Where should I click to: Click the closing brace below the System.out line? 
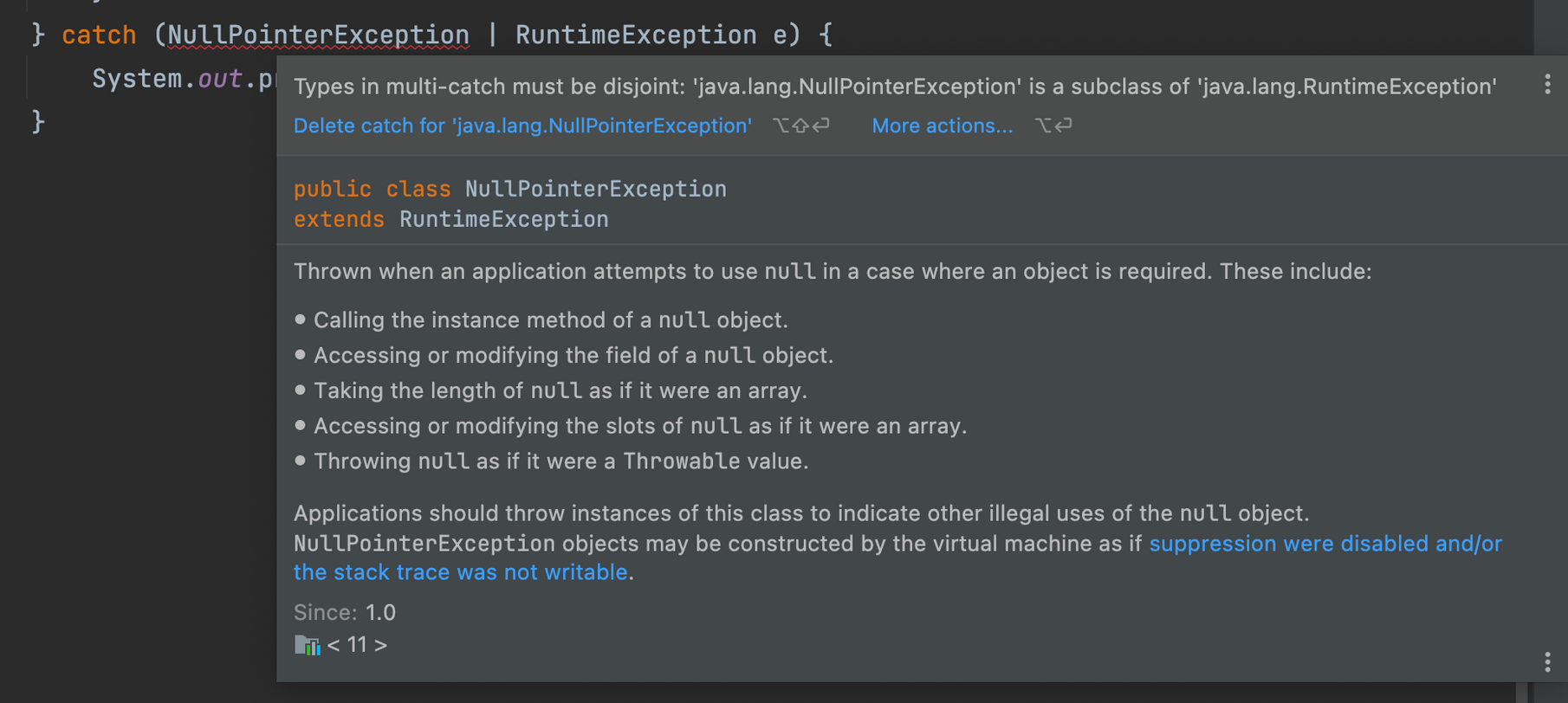coord(37,121)
